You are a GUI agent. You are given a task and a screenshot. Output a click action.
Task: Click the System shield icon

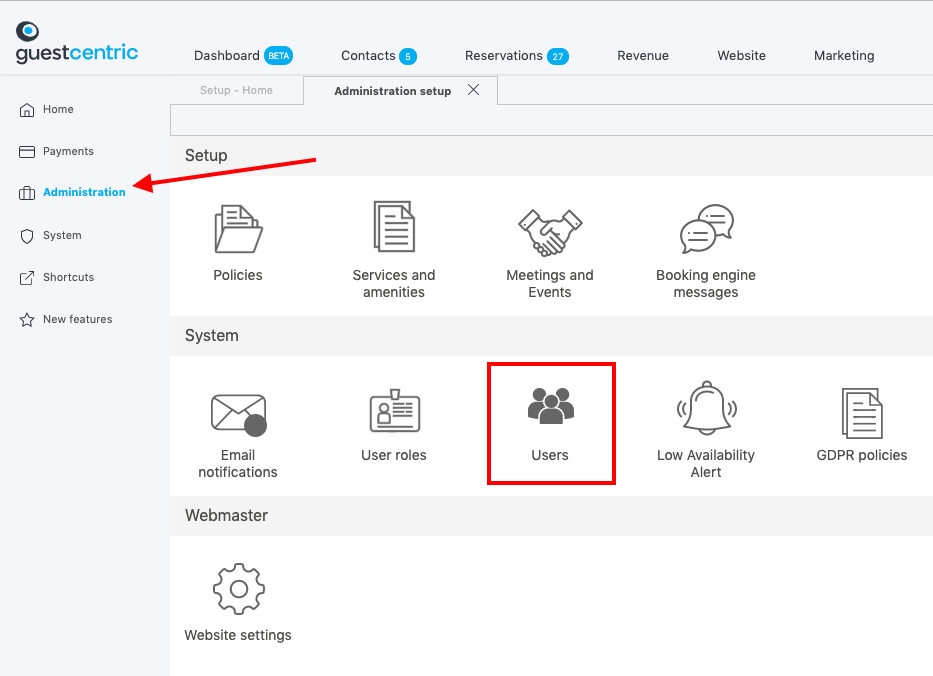[27, 236]
